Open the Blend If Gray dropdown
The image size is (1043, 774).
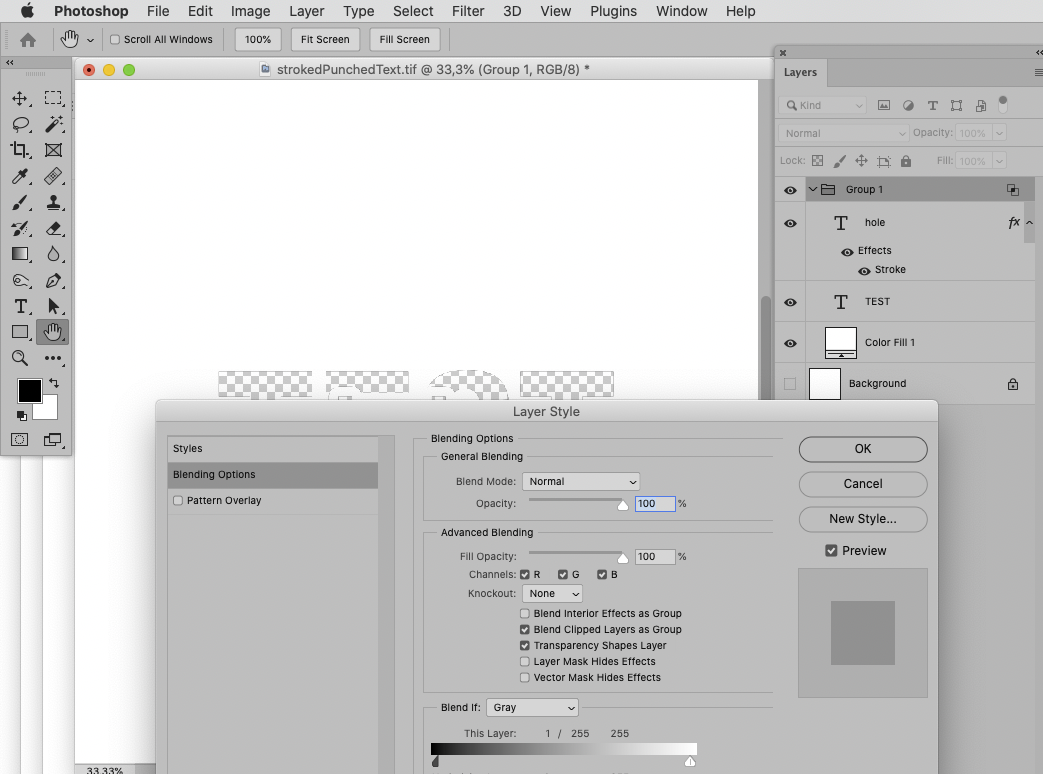[532, 707]
